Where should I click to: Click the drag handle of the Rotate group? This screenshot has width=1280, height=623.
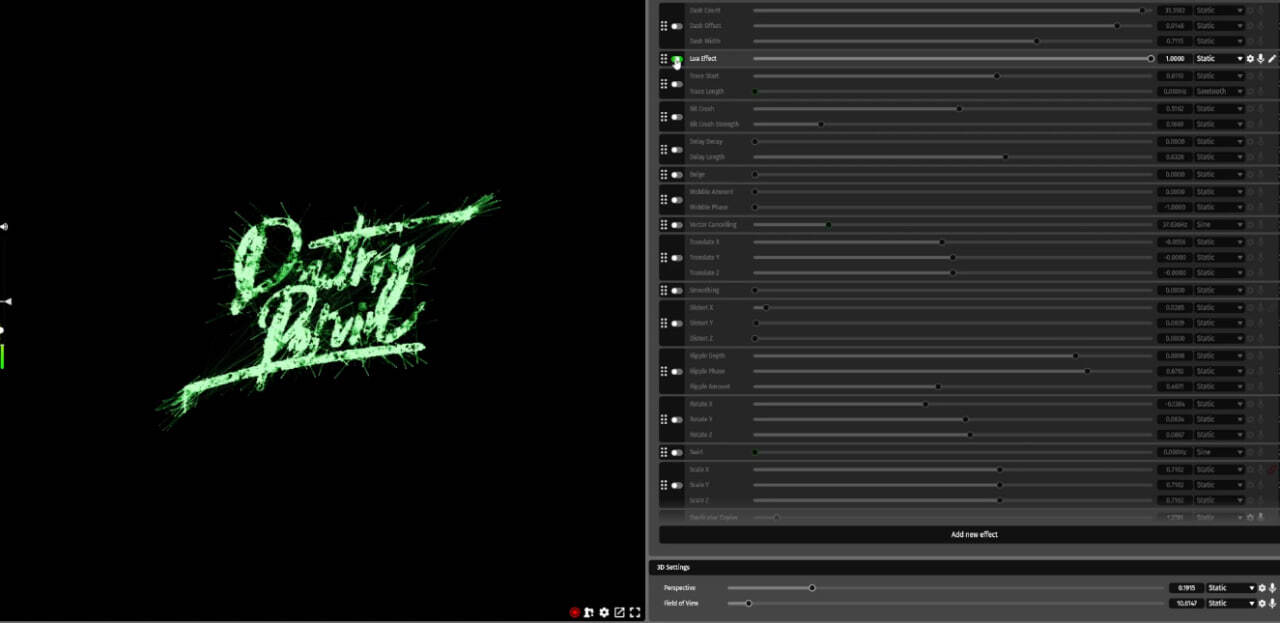tap(664, 420)
